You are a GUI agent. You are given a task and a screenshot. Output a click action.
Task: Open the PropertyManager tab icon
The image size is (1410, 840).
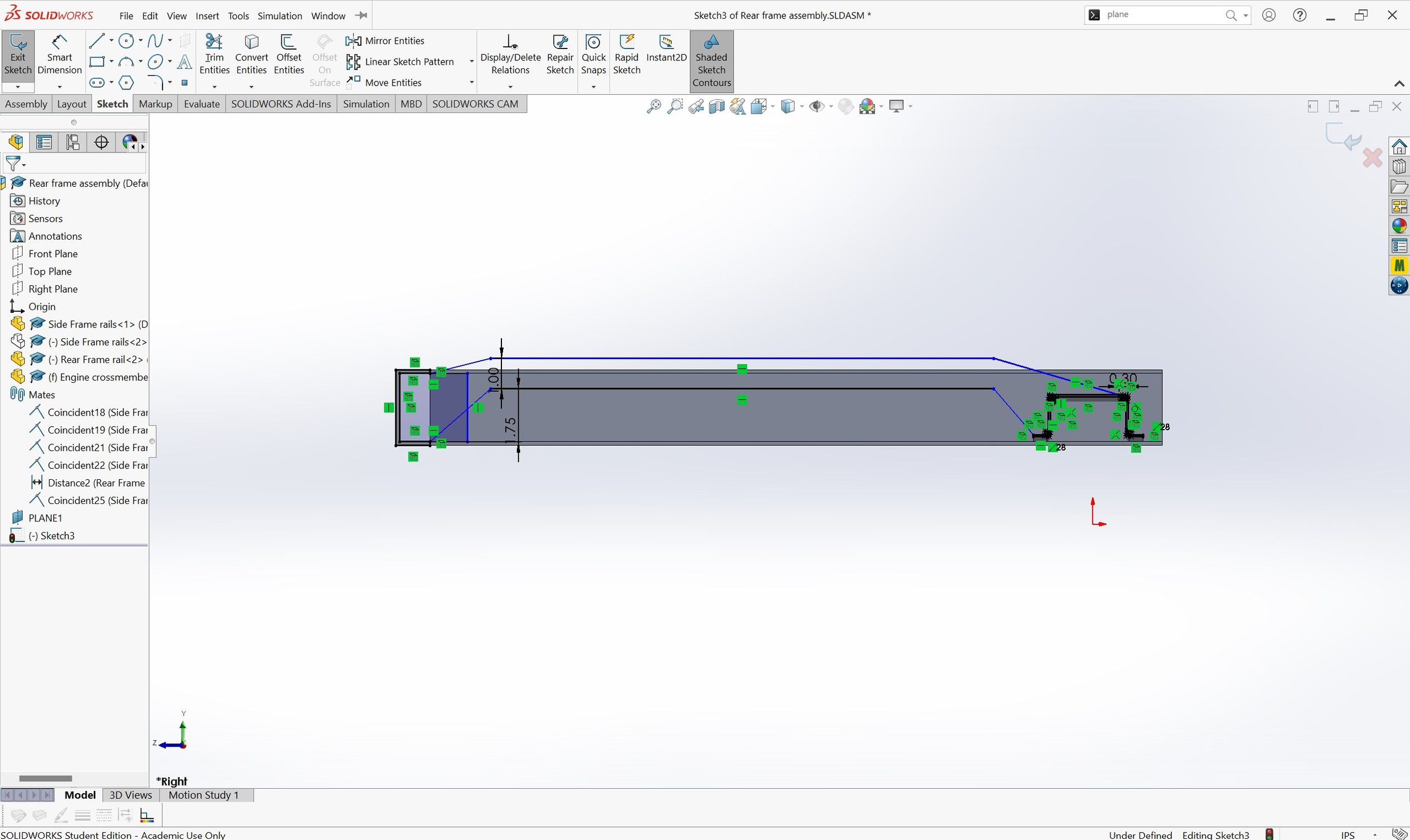(44, 142)
